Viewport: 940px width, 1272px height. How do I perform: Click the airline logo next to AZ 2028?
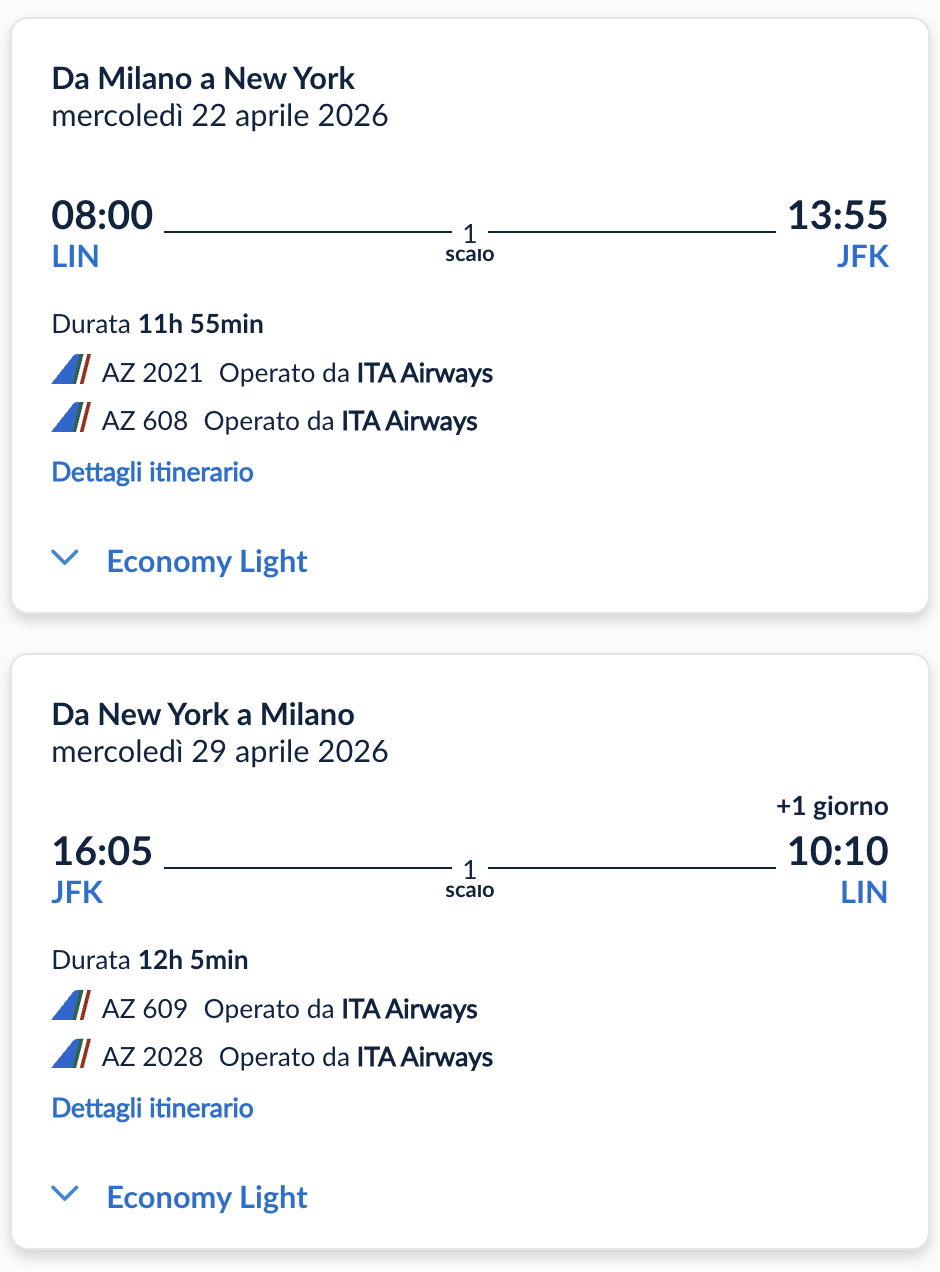pos(71,1056)
